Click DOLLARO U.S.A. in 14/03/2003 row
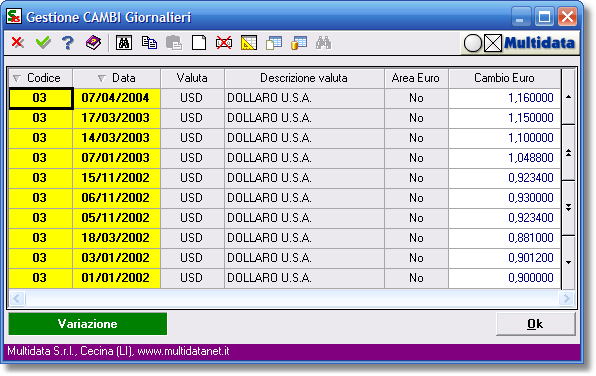The height and width of the screenshot is (376, 596). [x=304, y=138]
